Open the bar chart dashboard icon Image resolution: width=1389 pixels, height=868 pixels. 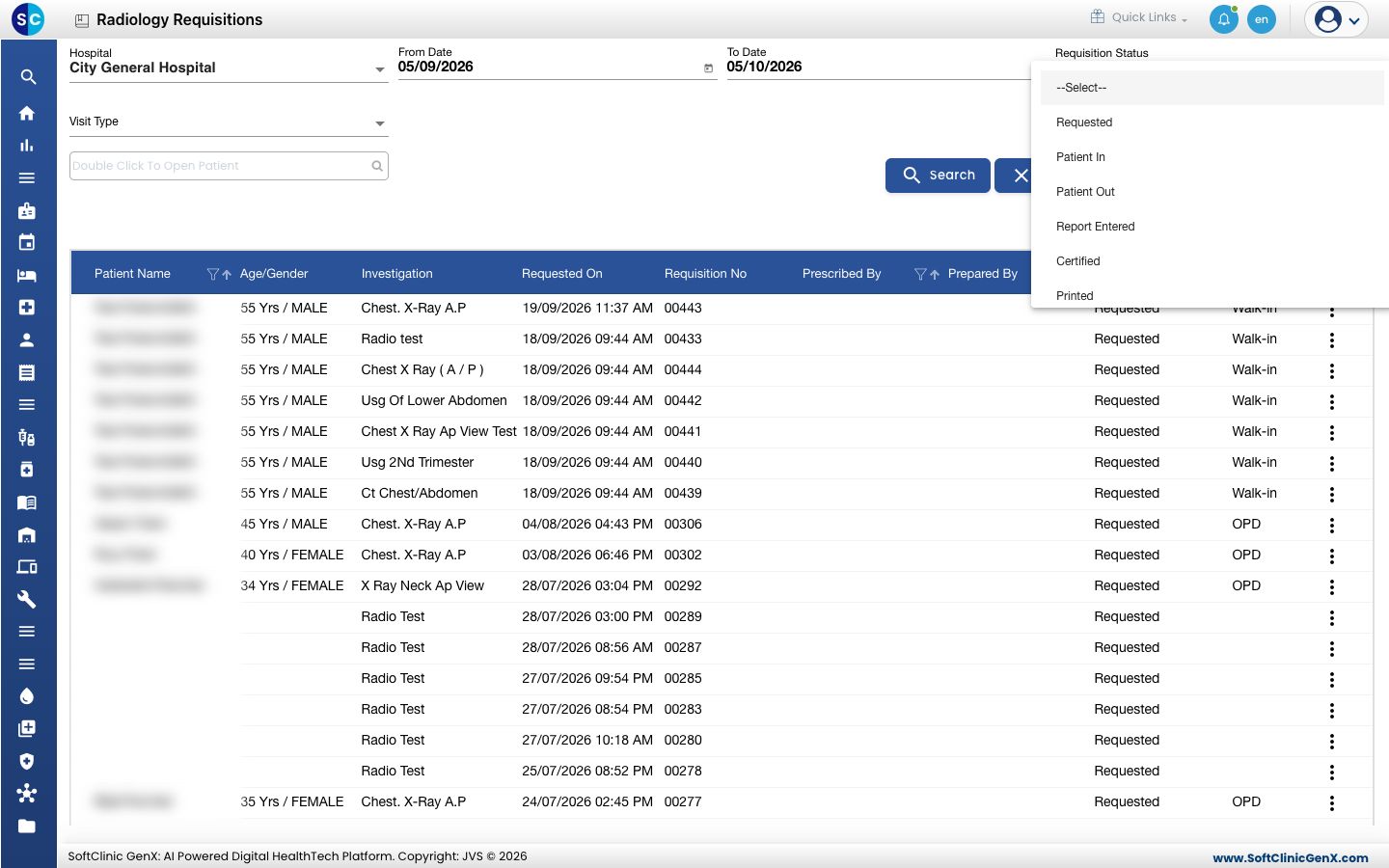[x=27, y=146]
